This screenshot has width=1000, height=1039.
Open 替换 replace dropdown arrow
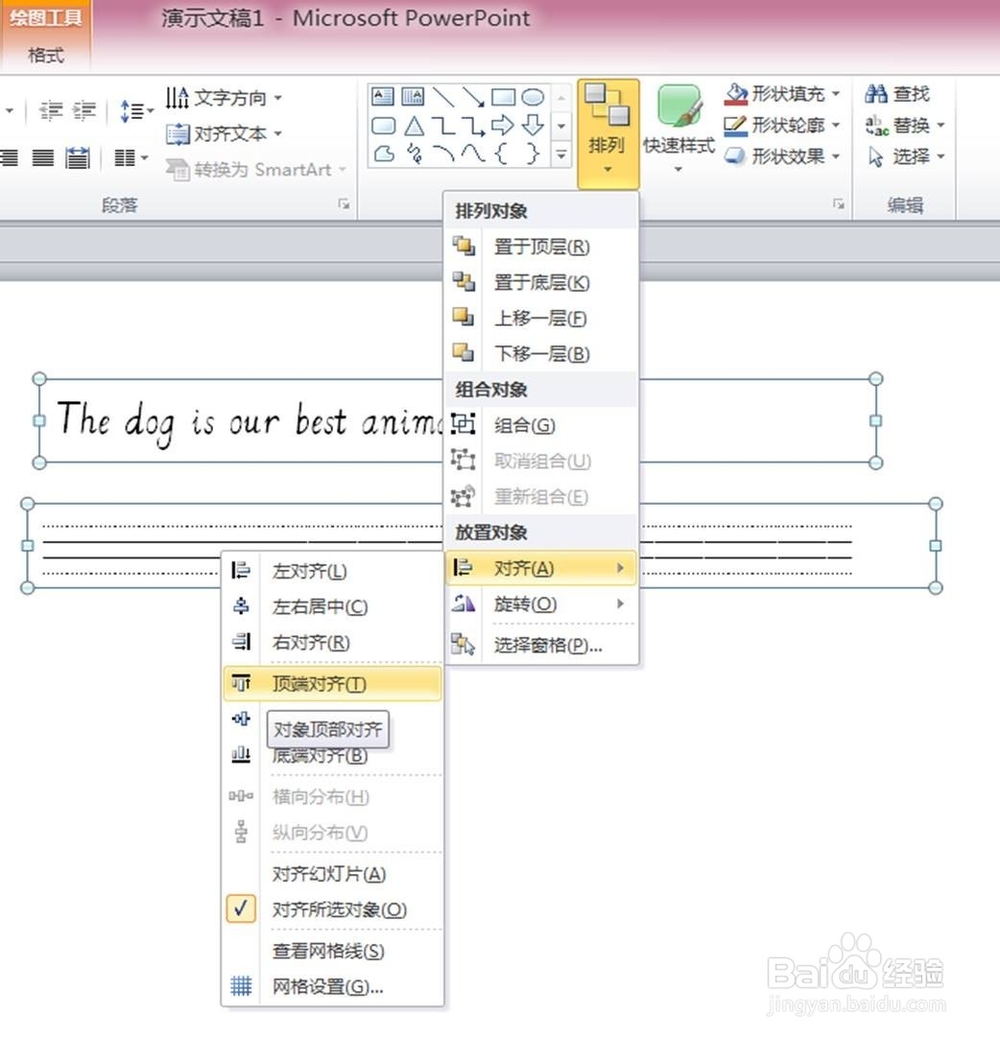point(941,125)
